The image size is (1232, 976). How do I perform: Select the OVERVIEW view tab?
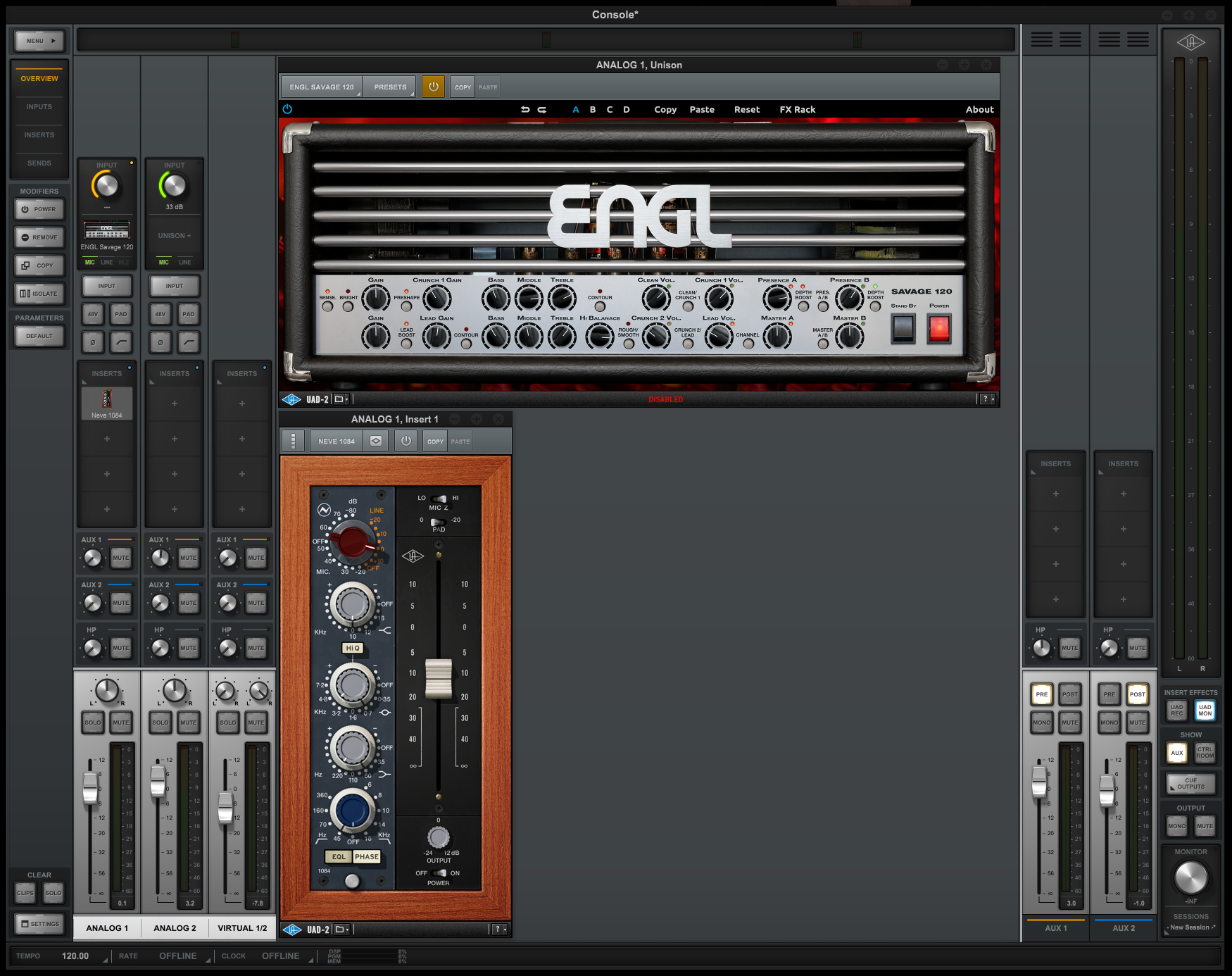coord(39,79)
